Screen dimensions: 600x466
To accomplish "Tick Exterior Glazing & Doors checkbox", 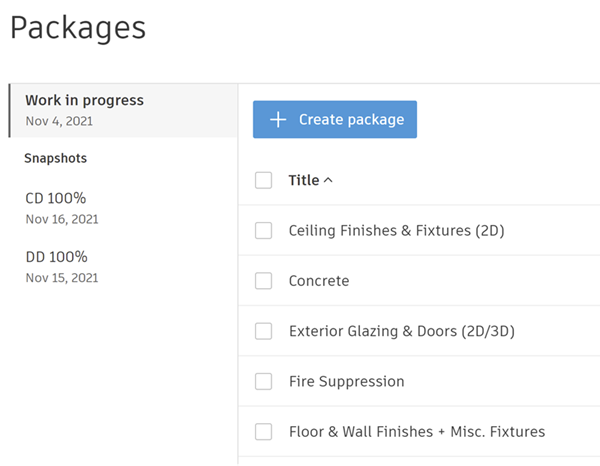I will tap(264, 331).
